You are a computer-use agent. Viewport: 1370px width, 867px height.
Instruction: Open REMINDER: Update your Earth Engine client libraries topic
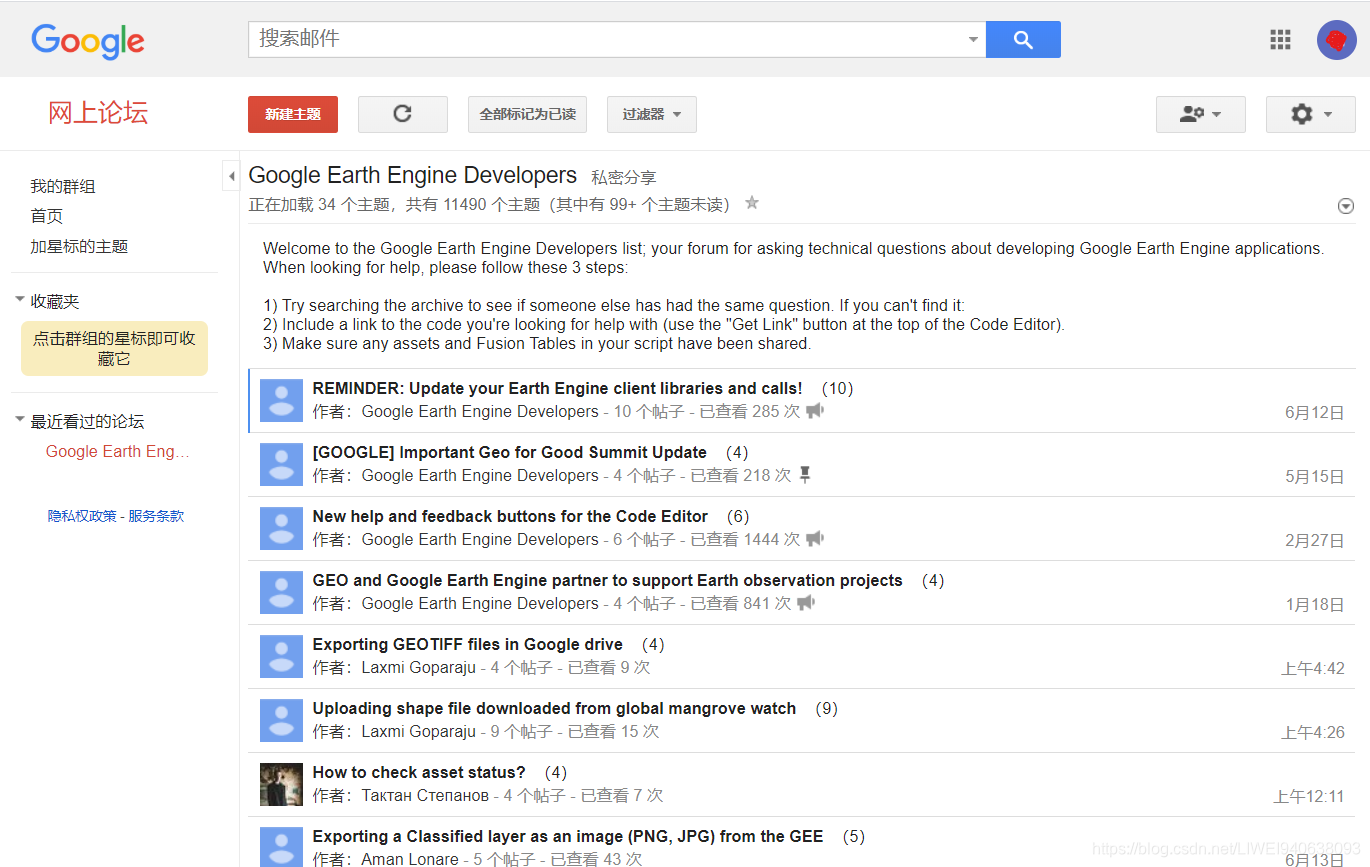tap(557, 388)
